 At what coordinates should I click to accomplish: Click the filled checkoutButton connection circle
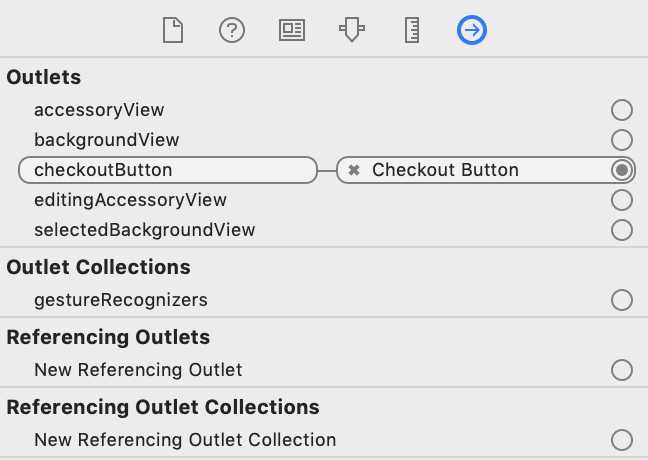[622, 170]
